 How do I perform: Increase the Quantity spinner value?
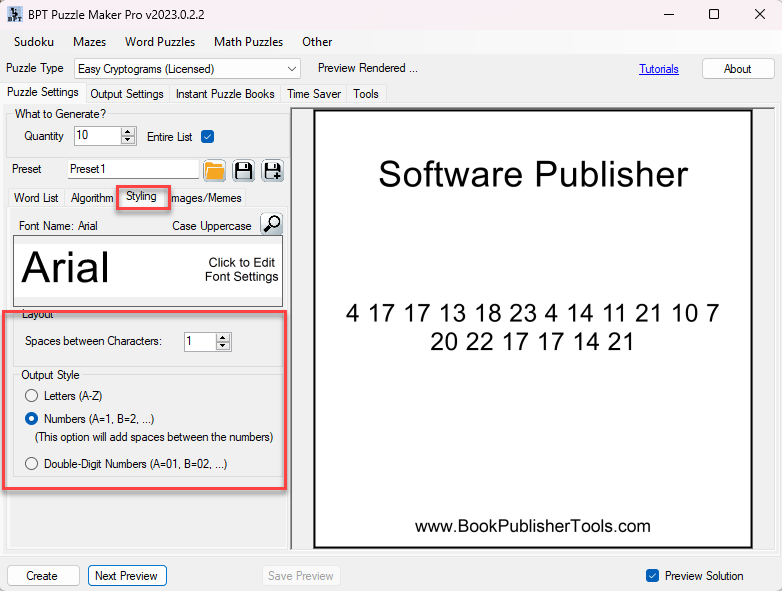[x=128, y=131]
